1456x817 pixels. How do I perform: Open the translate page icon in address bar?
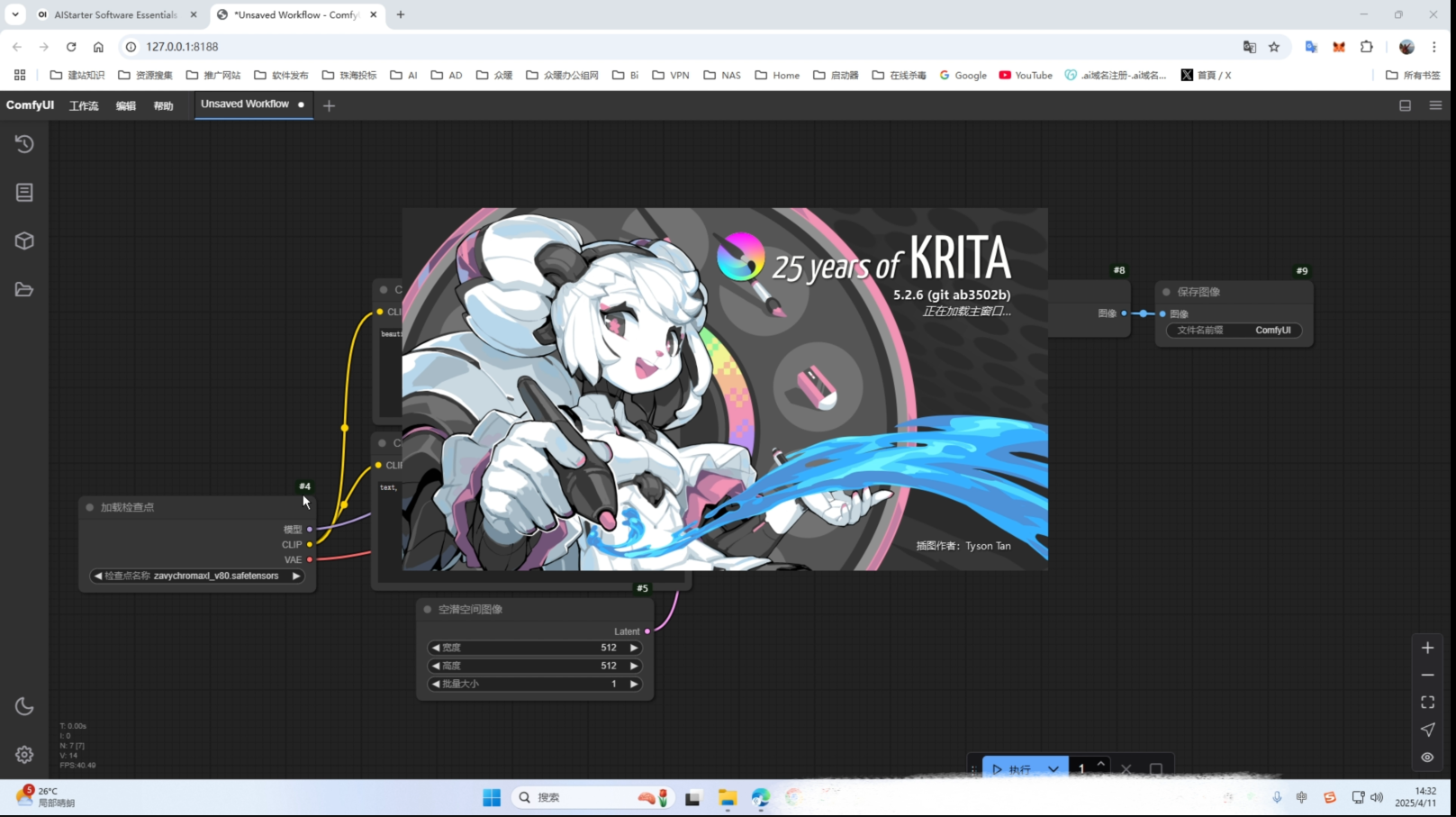click(x=1250, y=47)
